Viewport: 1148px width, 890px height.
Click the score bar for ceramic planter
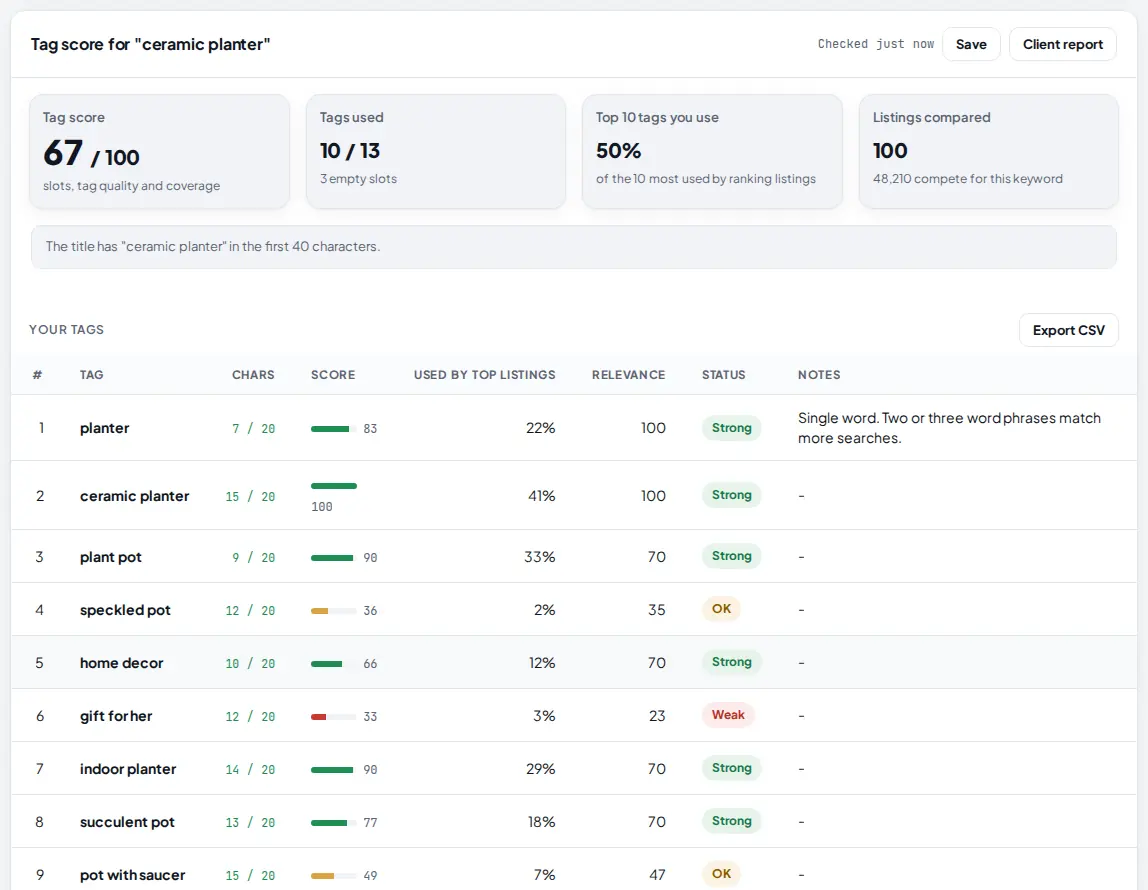pos(333,486)
